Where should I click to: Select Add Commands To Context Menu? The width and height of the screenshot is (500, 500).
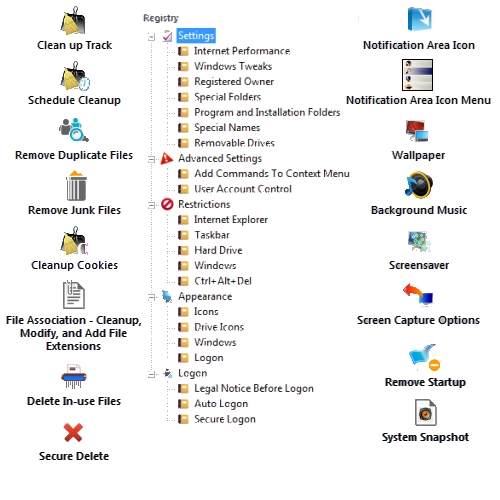point(272,174)
